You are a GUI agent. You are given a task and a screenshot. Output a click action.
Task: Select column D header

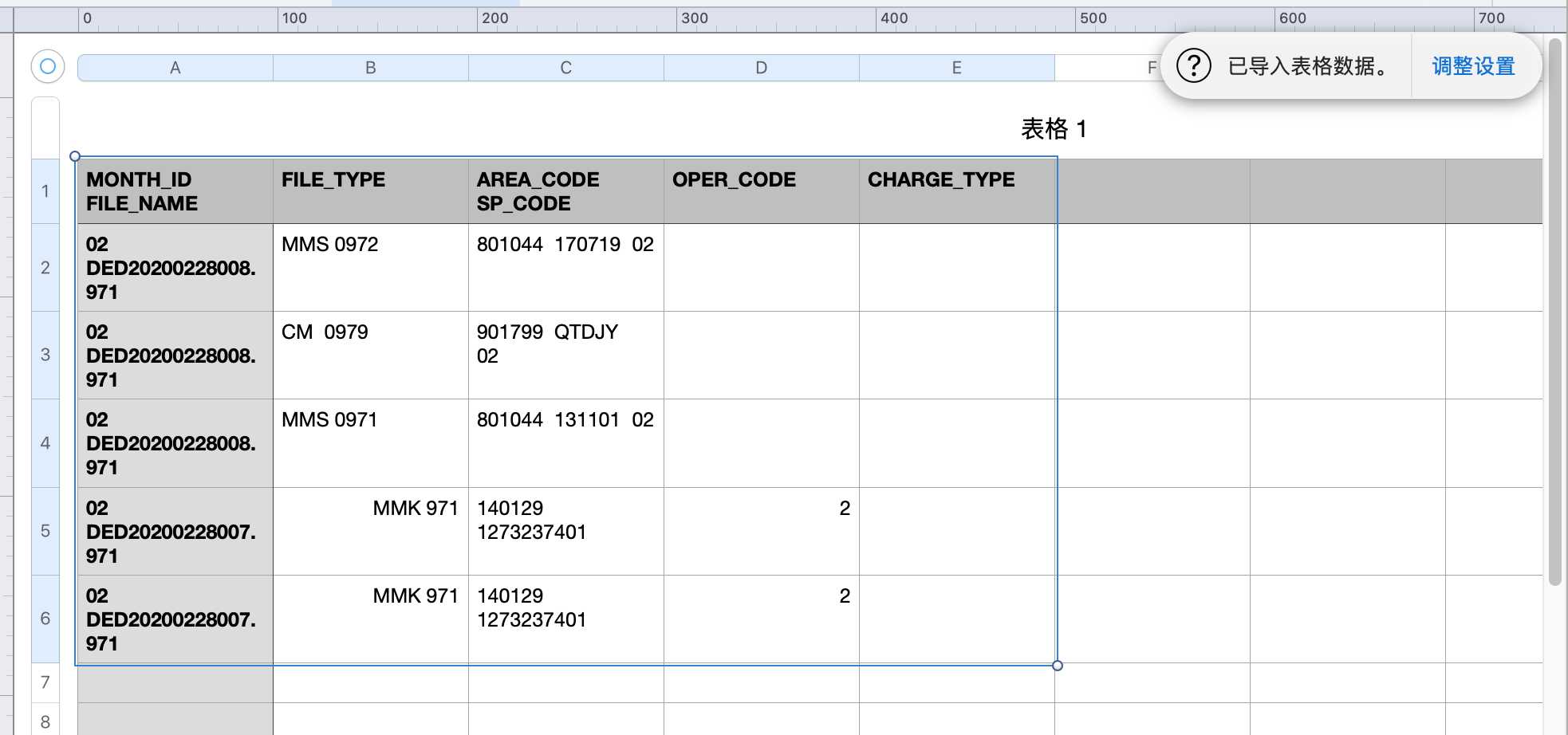[x=762, y=68]
